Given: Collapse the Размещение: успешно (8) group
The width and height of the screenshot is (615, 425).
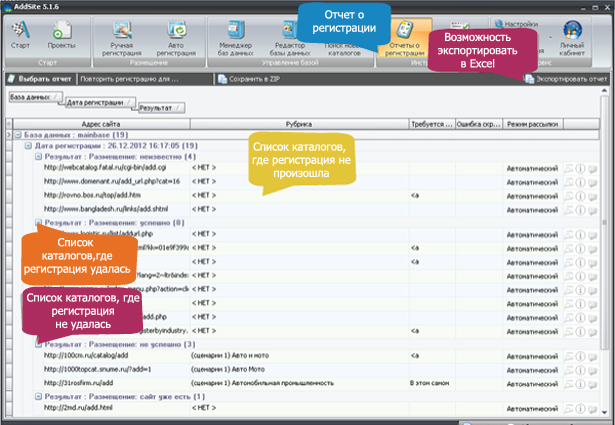Looking at the screenshot, I should click(38, 222).
